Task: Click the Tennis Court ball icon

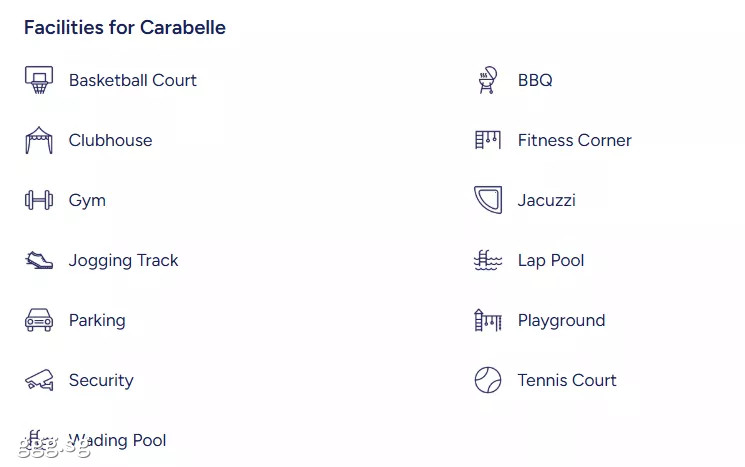Action: 488,380
